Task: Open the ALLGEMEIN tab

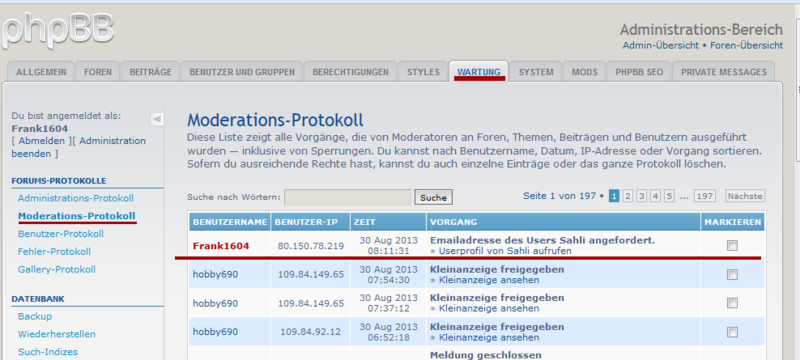Action: pos(41,72)
